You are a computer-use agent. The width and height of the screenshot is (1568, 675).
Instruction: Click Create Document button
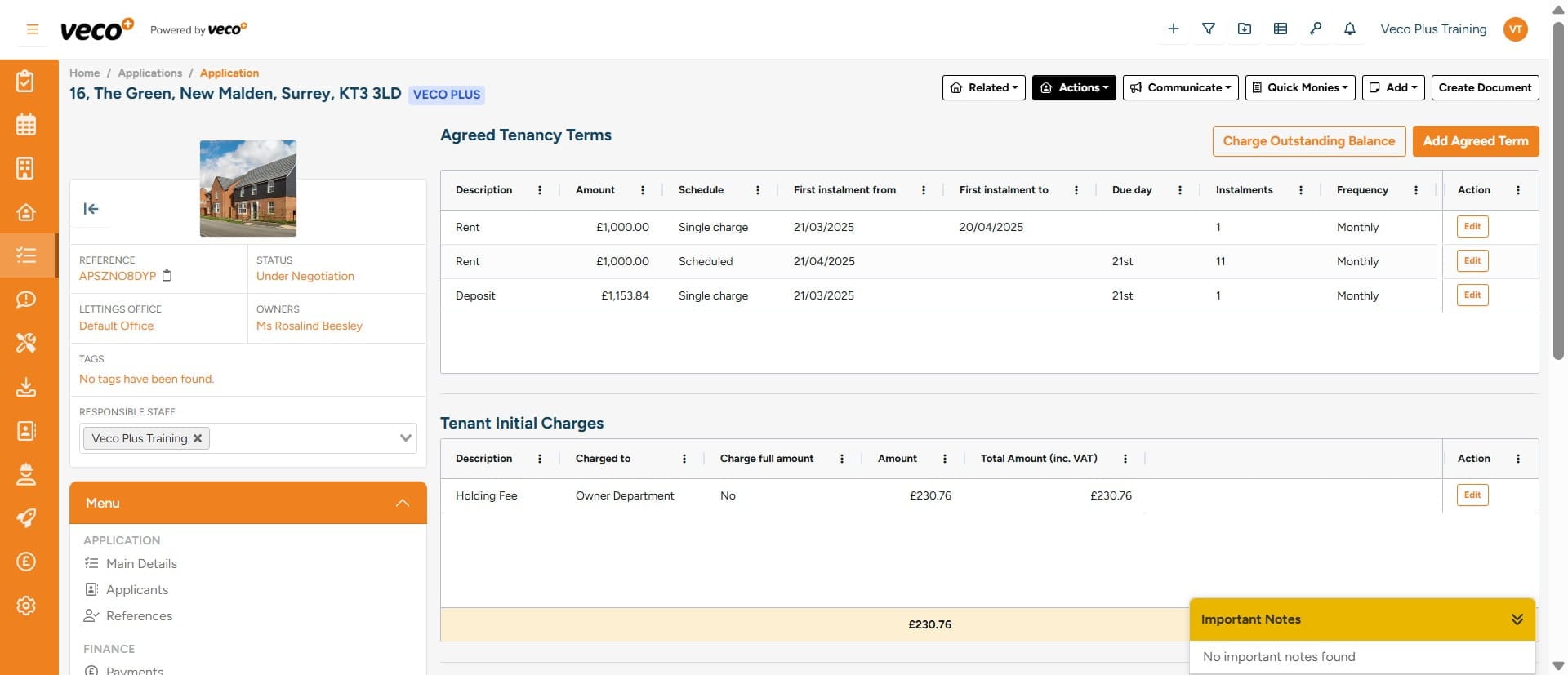click(1485, 87)
